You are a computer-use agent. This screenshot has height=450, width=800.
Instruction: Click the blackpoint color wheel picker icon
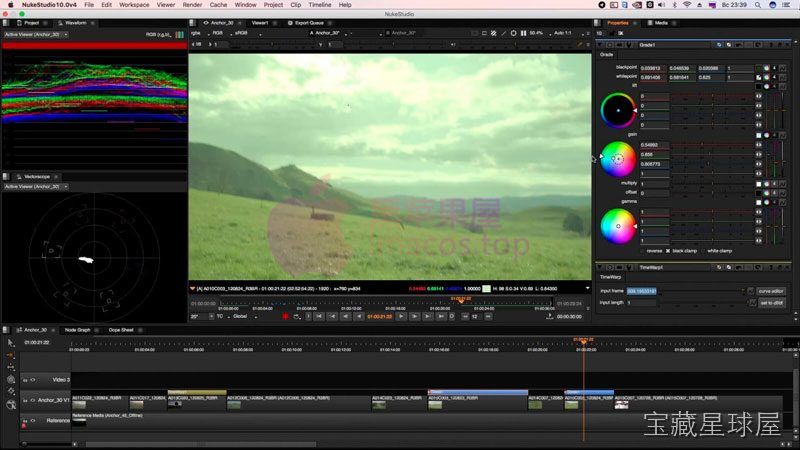(x=766, y=68)
